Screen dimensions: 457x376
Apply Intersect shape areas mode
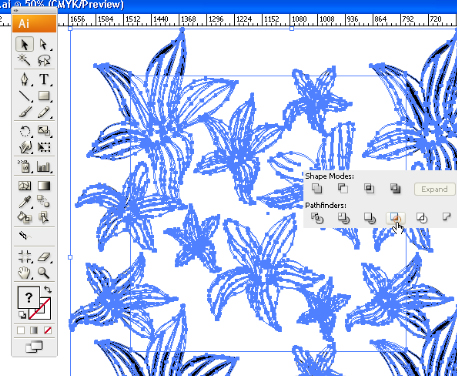(x=369, y=189)
